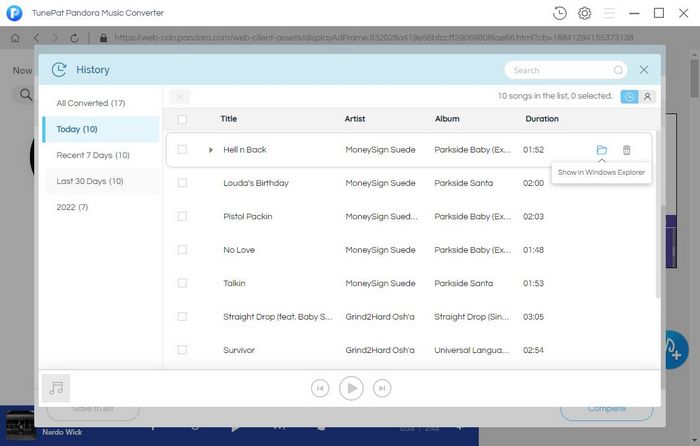Click the Pandora URL address

(x=374, y=38)
